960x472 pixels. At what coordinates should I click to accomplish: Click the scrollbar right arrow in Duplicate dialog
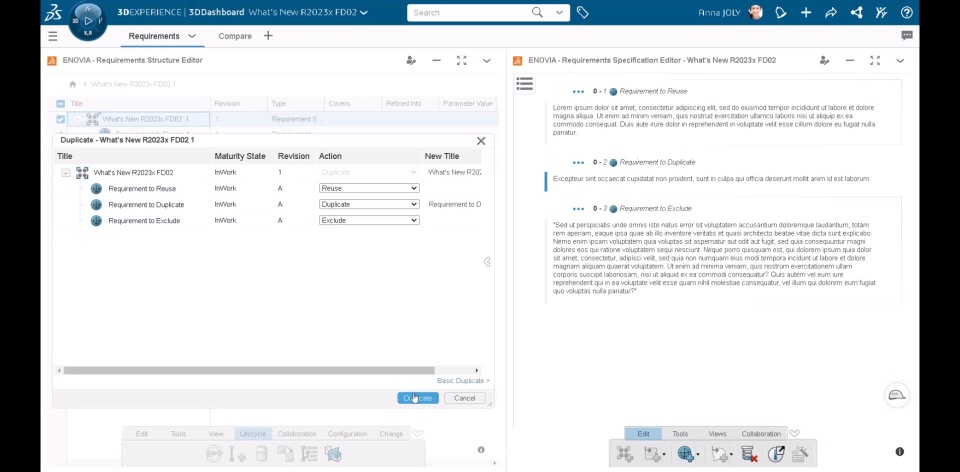pos(476,370)
